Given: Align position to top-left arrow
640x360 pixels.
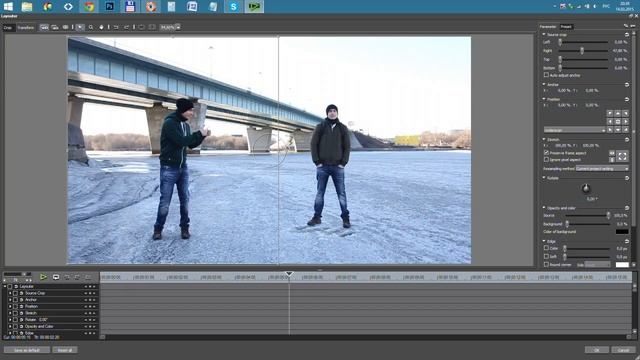Looking at the screenshot, I should (610, 113).
